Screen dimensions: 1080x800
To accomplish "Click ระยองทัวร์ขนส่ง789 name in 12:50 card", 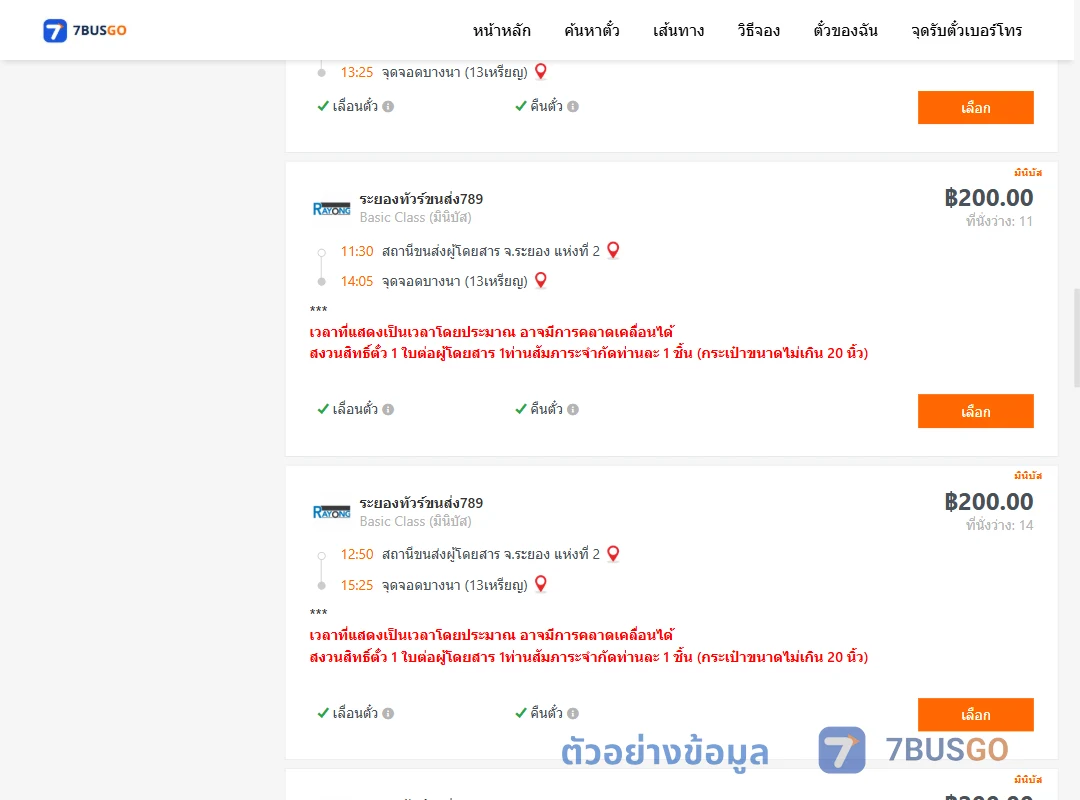I will pyautogui.click(x=421, y=503).
